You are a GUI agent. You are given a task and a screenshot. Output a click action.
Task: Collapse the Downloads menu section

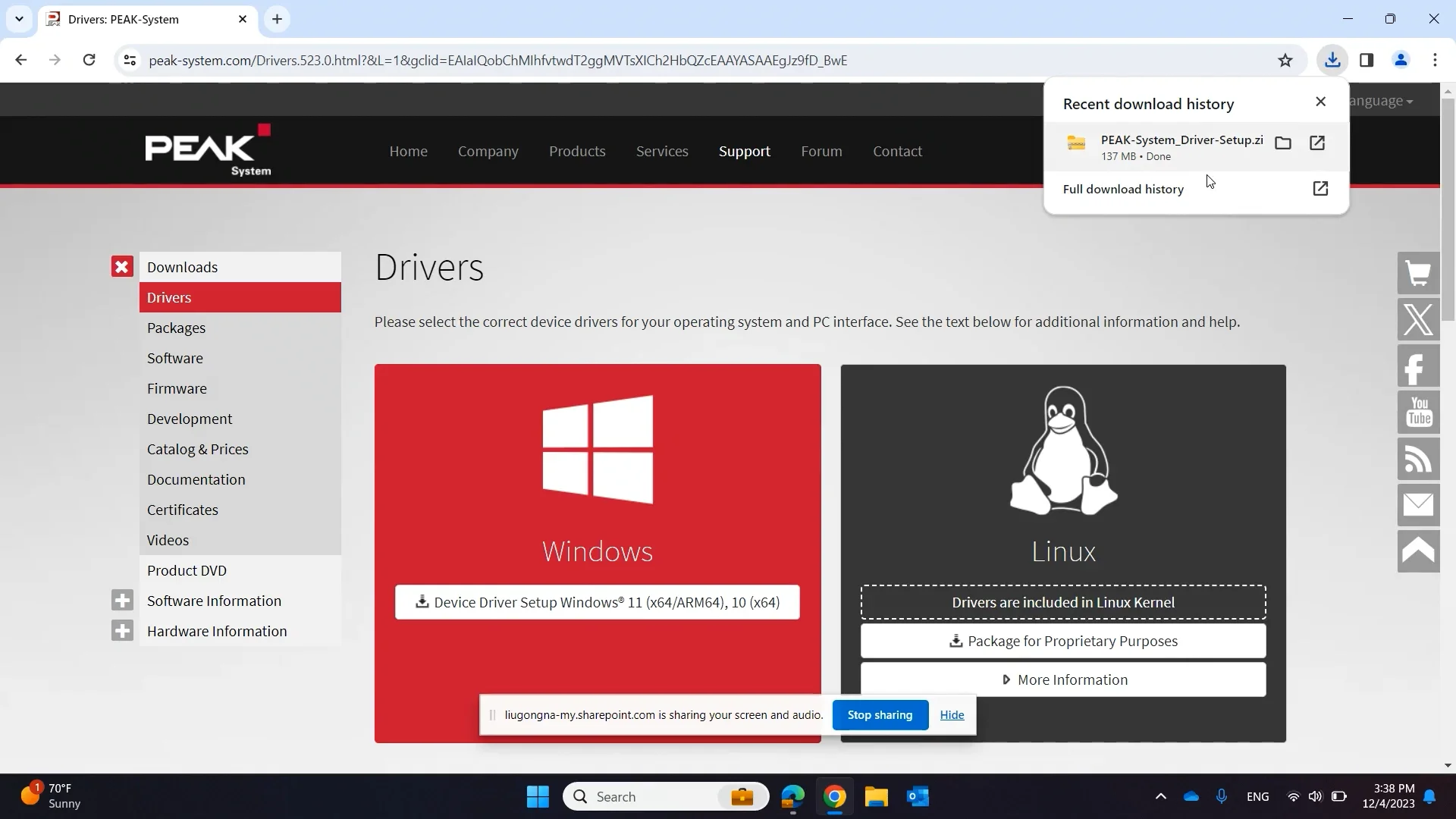122,267
